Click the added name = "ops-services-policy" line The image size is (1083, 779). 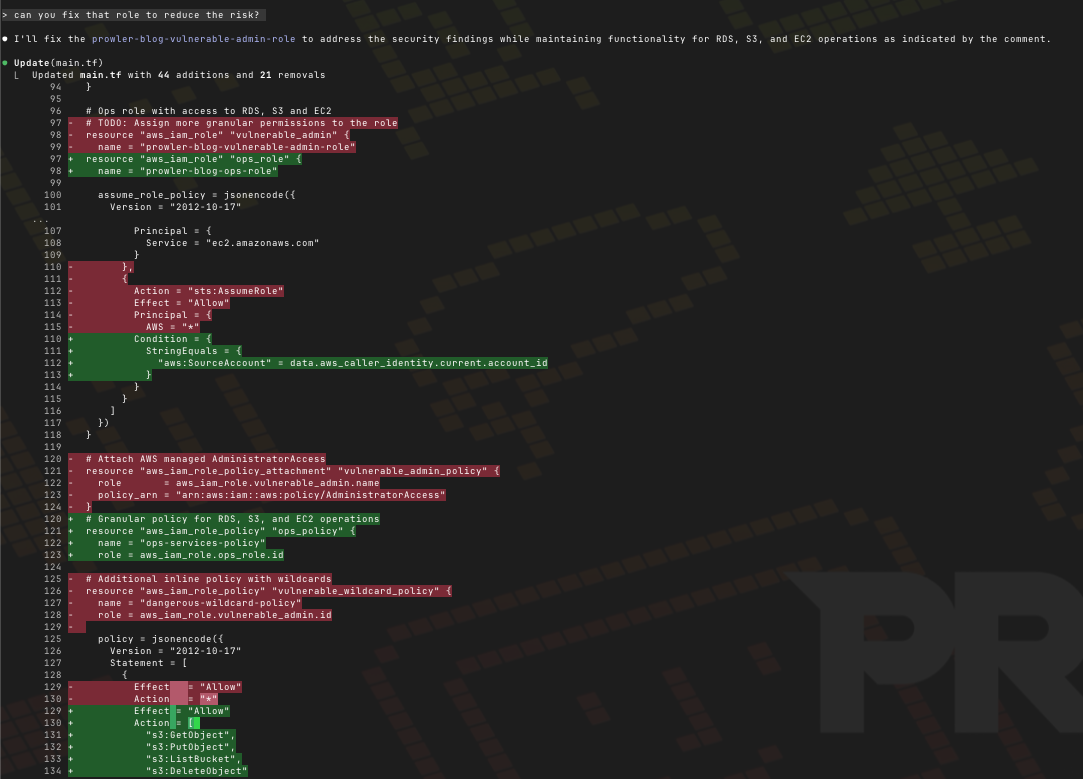click(x=182, y=543)
